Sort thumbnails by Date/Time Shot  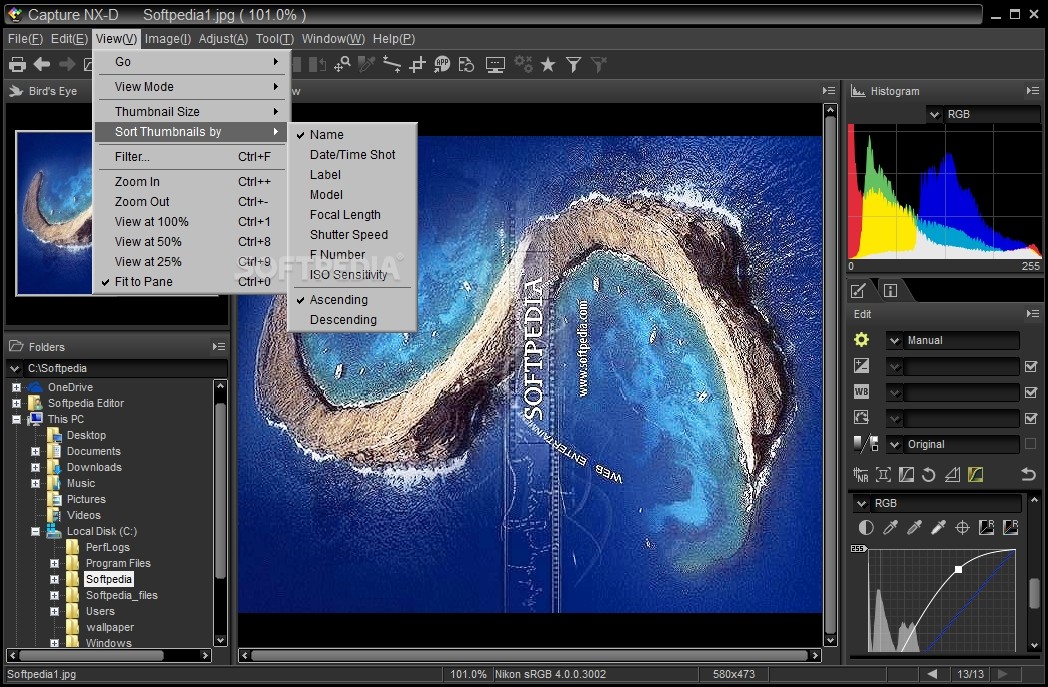tap(352, 154)
